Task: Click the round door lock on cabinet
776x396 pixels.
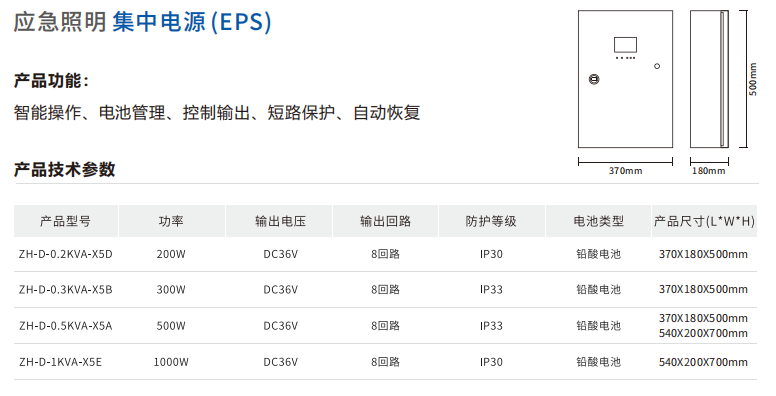Action: click(594, 79)
